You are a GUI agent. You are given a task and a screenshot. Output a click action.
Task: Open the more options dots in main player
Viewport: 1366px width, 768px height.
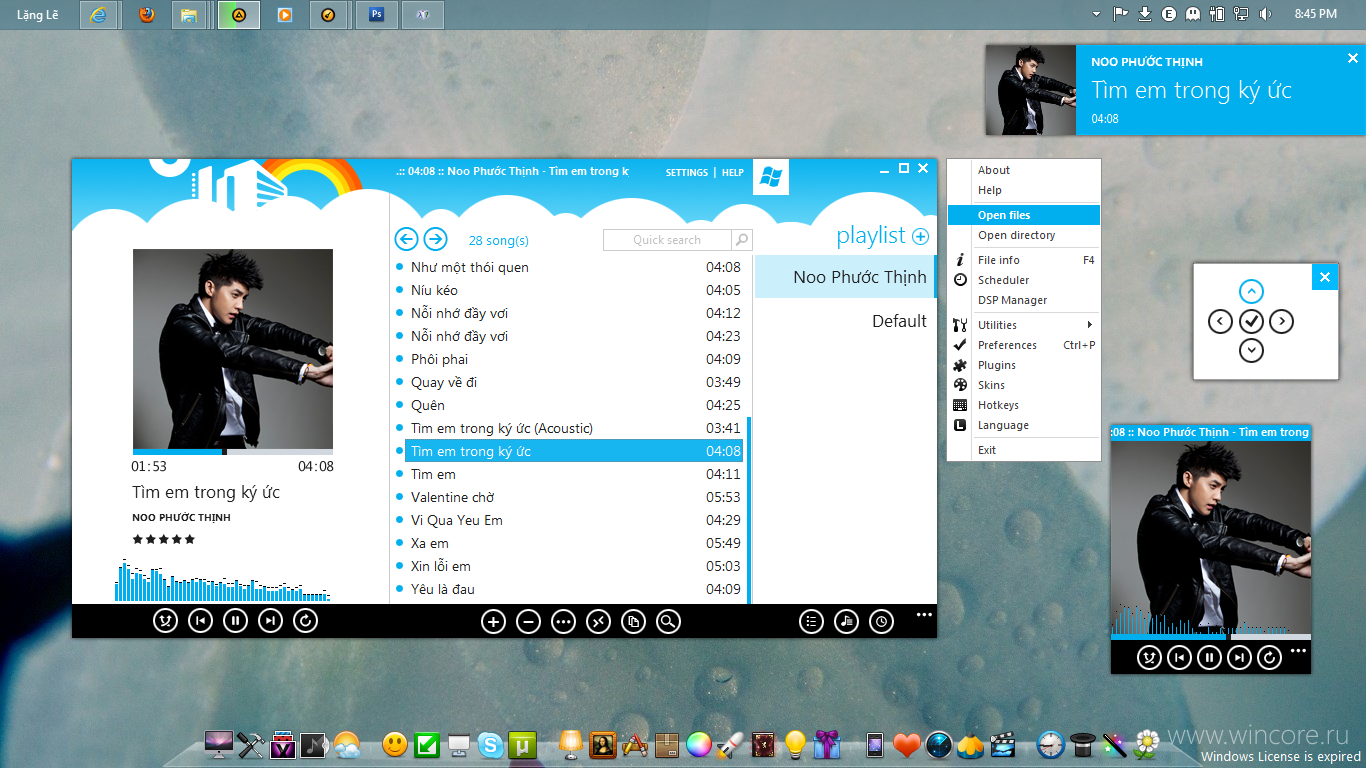pyautogui.click(x=924, y=615)
